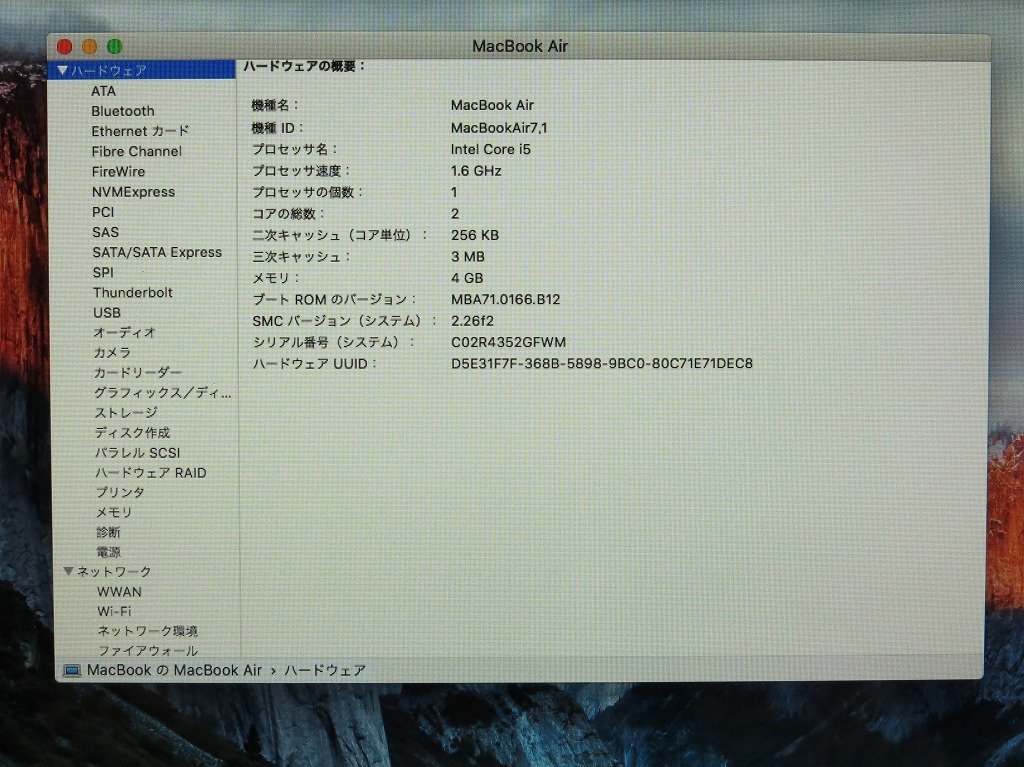The height and width of the screenshot is (767, 1024).
Task: Open the WWAN network entry
Action: click(x=119, y=592)
